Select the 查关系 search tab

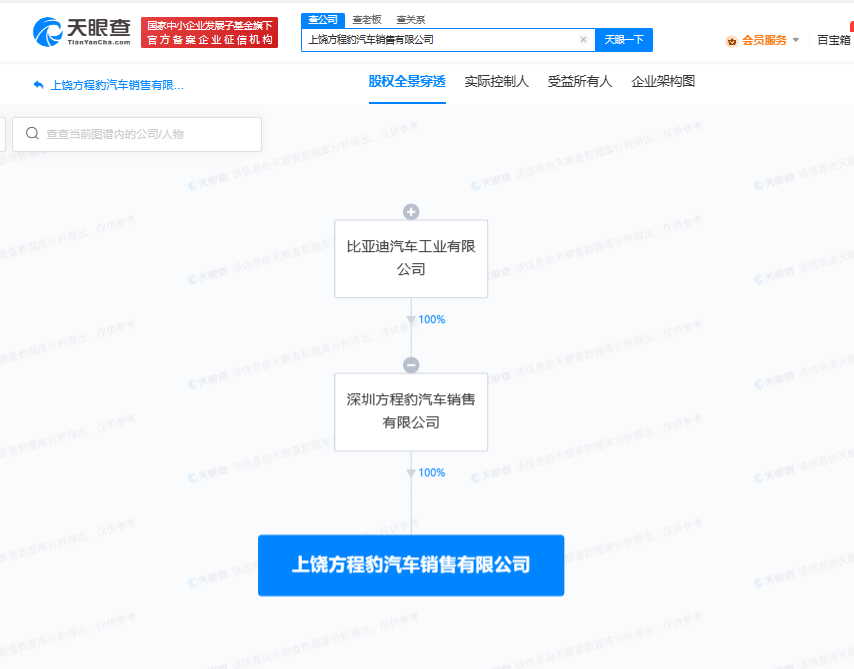point(411,20)
